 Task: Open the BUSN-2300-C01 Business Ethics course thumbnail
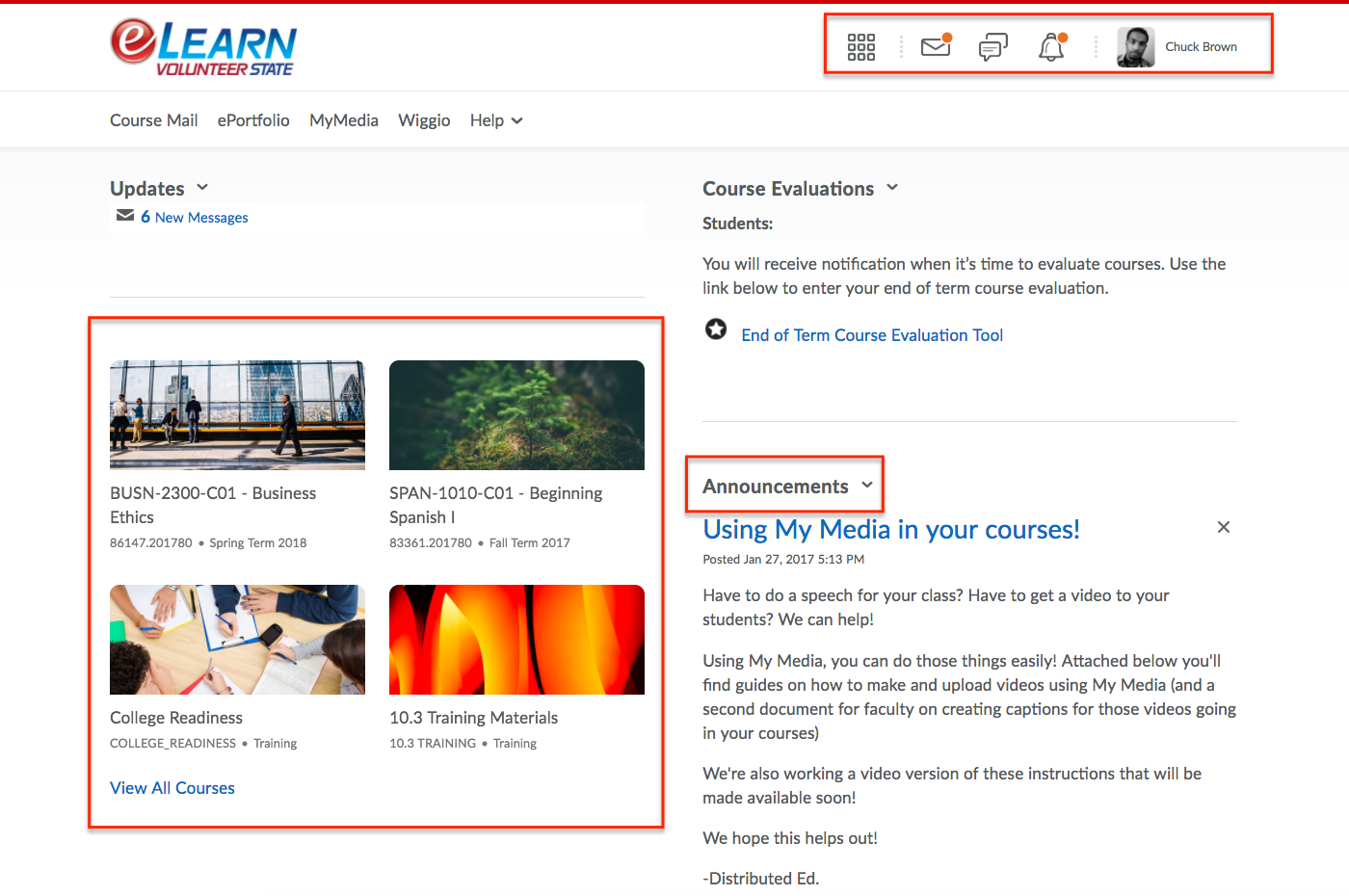pyautogui.click(x=237, y=415)
